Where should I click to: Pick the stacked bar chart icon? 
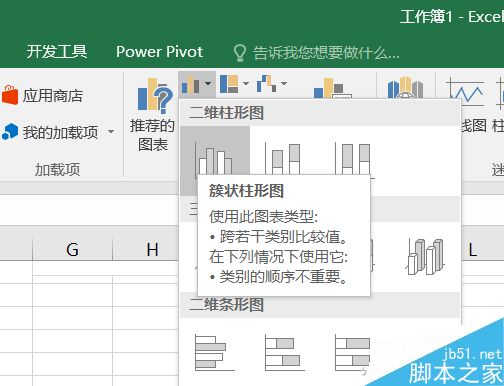click(285, 353)
